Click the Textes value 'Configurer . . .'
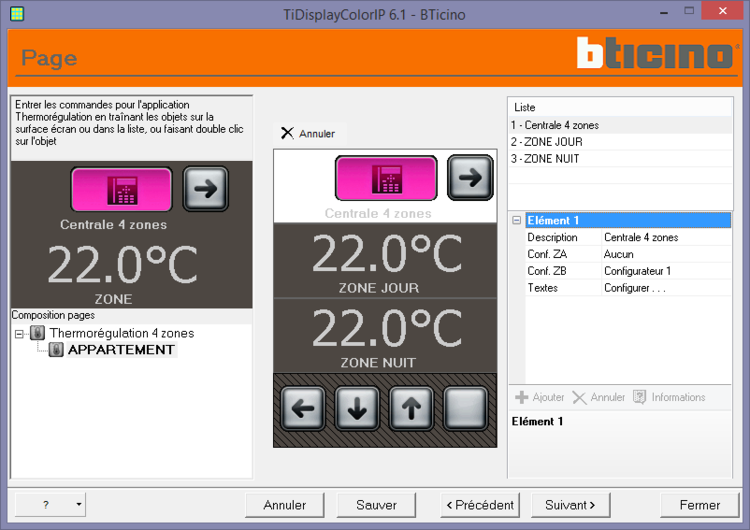The width and height of the screenshot is (750, 530). pyautogui.click(x=666, y=287)
